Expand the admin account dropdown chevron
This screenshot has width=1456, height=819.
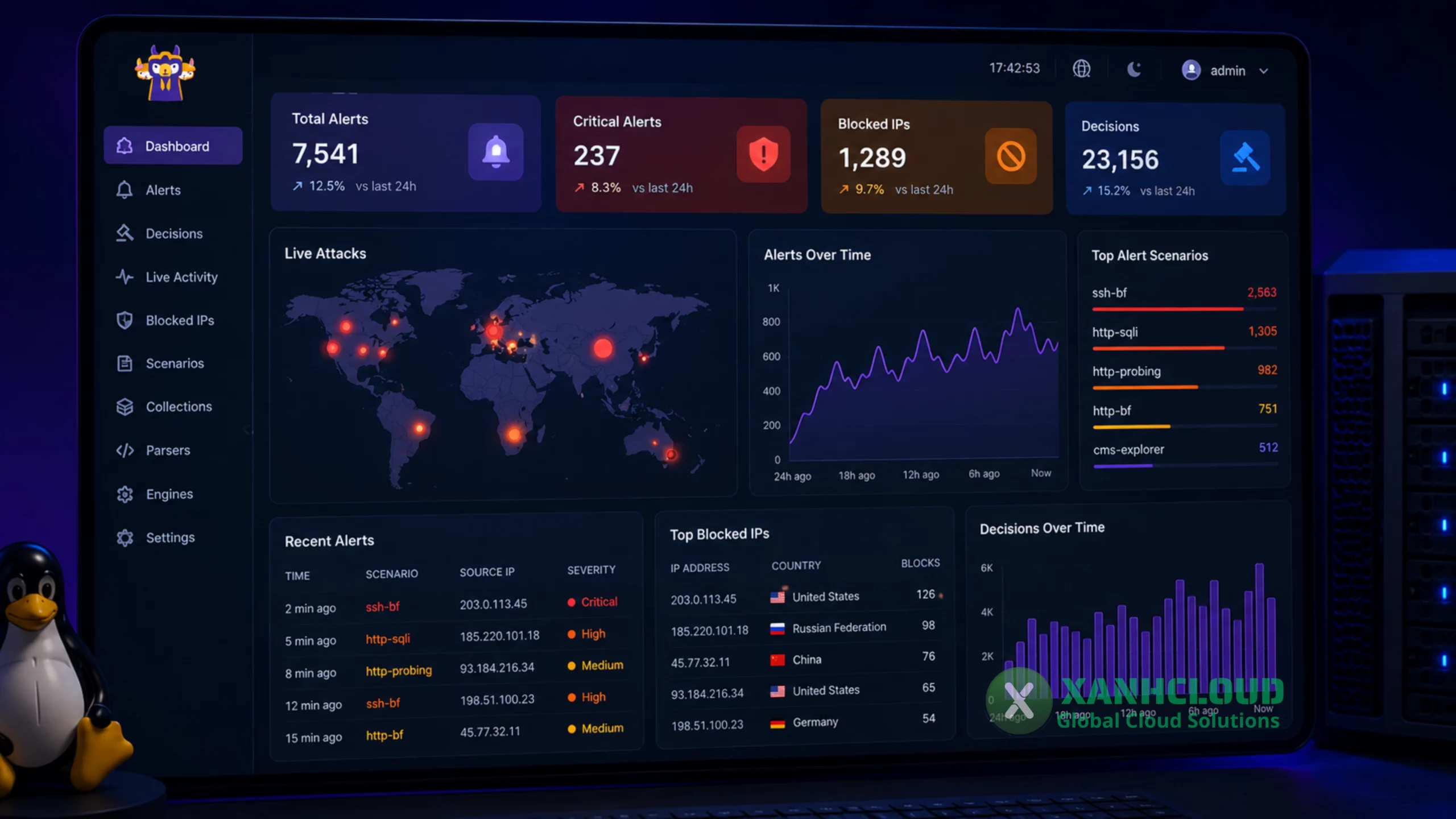point(1264,71)
